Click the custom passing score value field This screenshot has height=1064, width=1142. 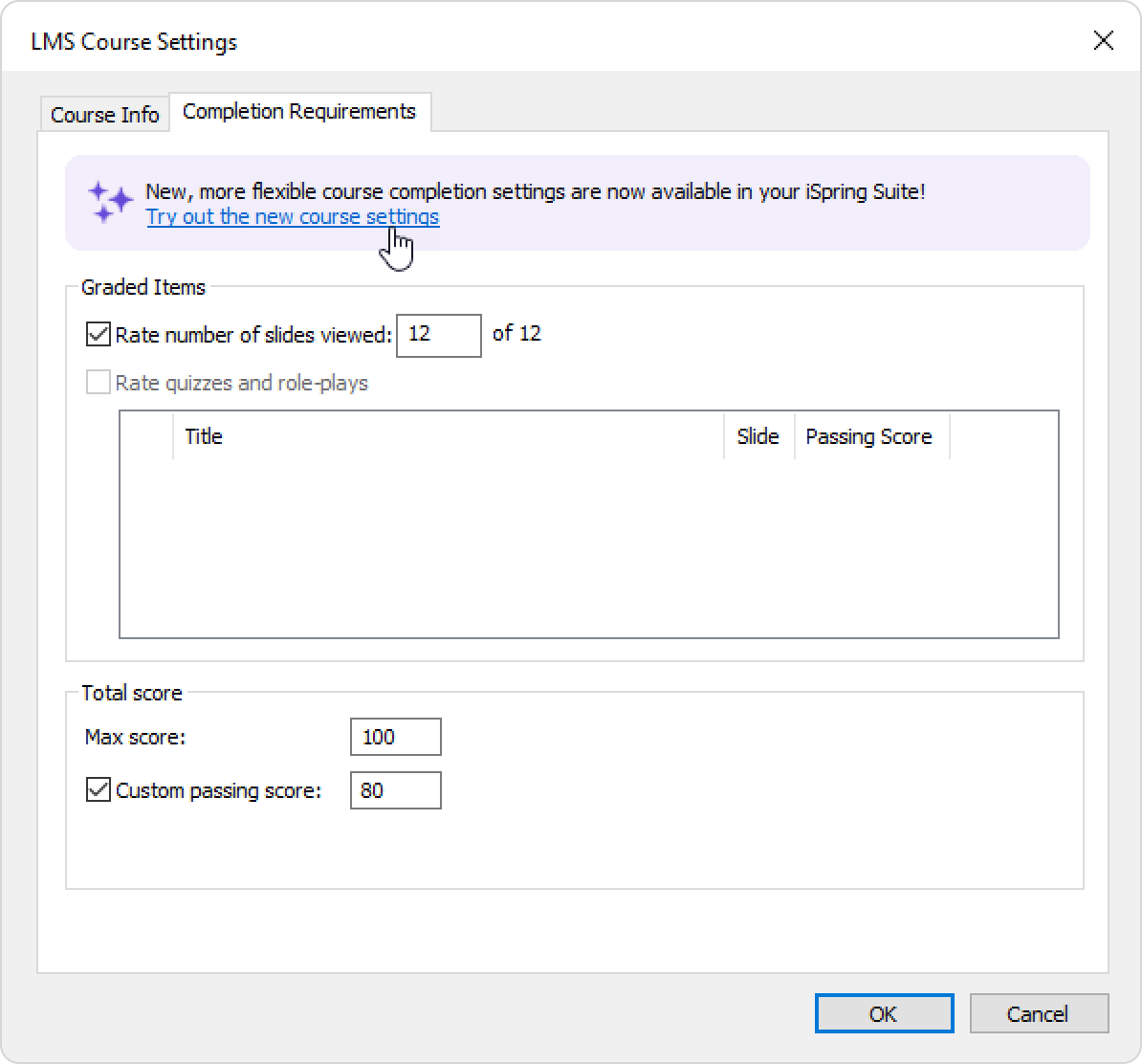pyautogui.click(x=395, y=790)
